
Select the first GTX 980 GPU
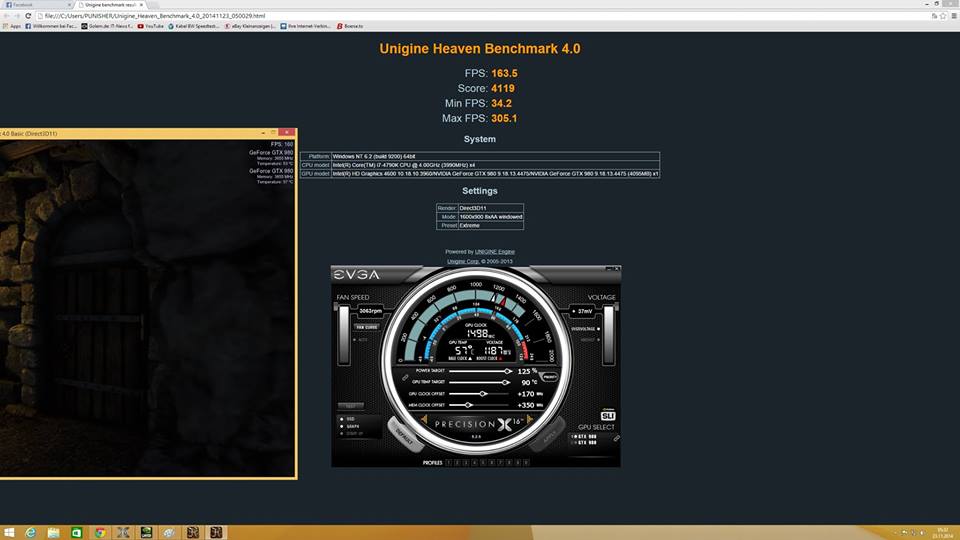(584, 437)
